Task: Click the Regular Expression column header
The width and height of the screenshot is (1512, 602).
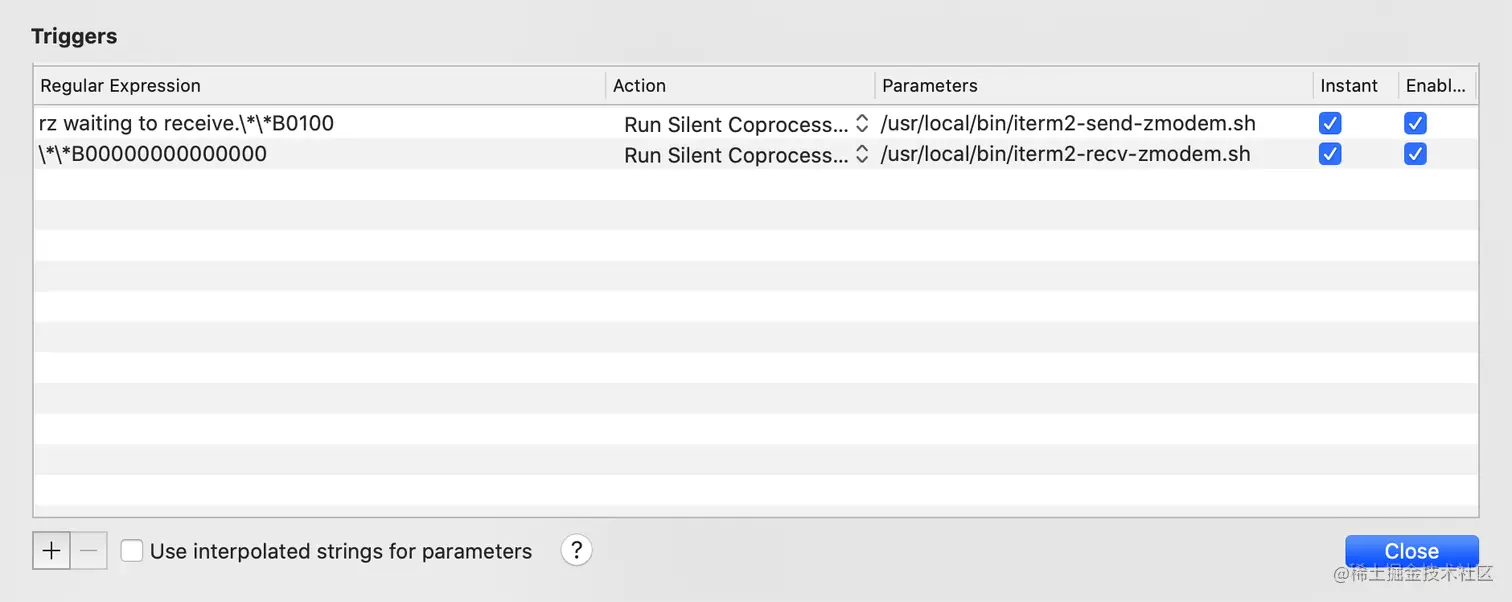Action: pos(120,85)
